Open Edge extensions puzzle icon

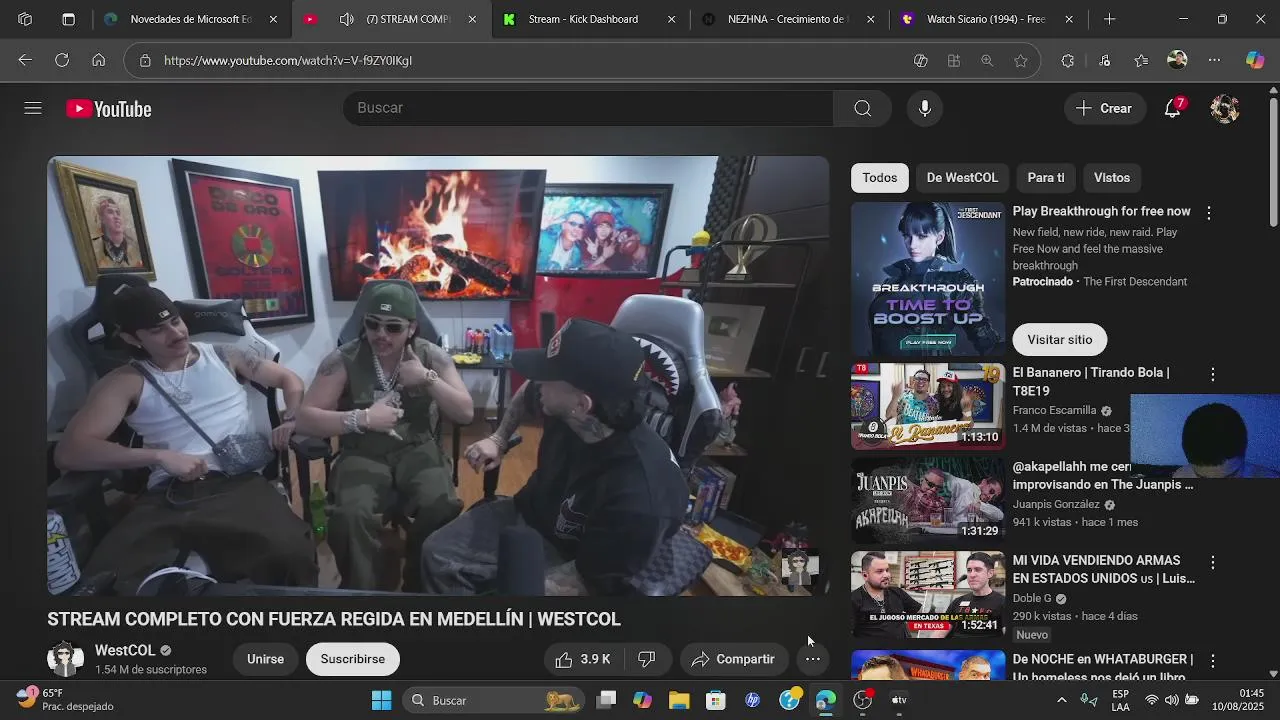[1067, 60]
